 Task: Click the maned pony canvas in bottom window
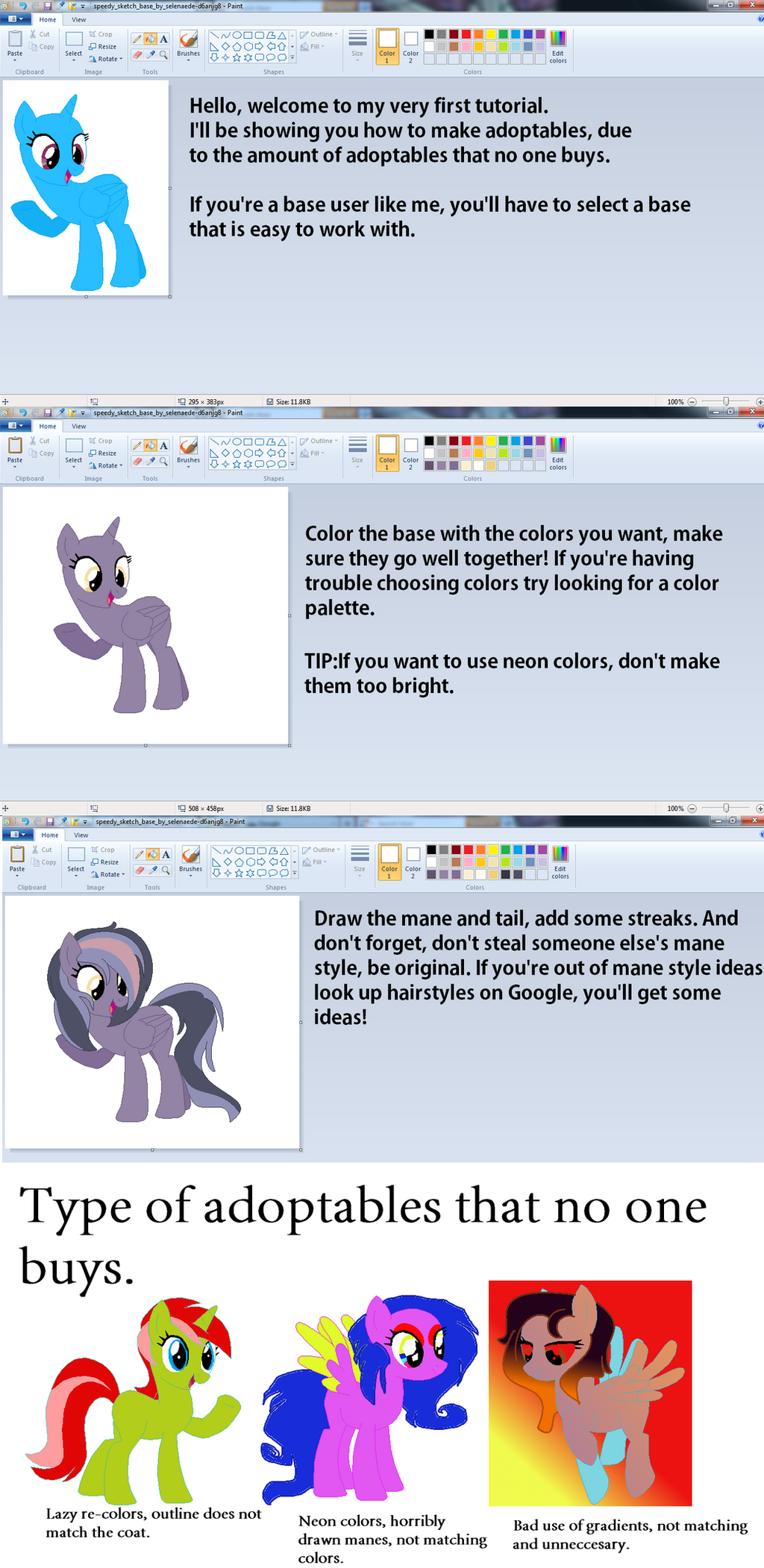(152, 1022)
